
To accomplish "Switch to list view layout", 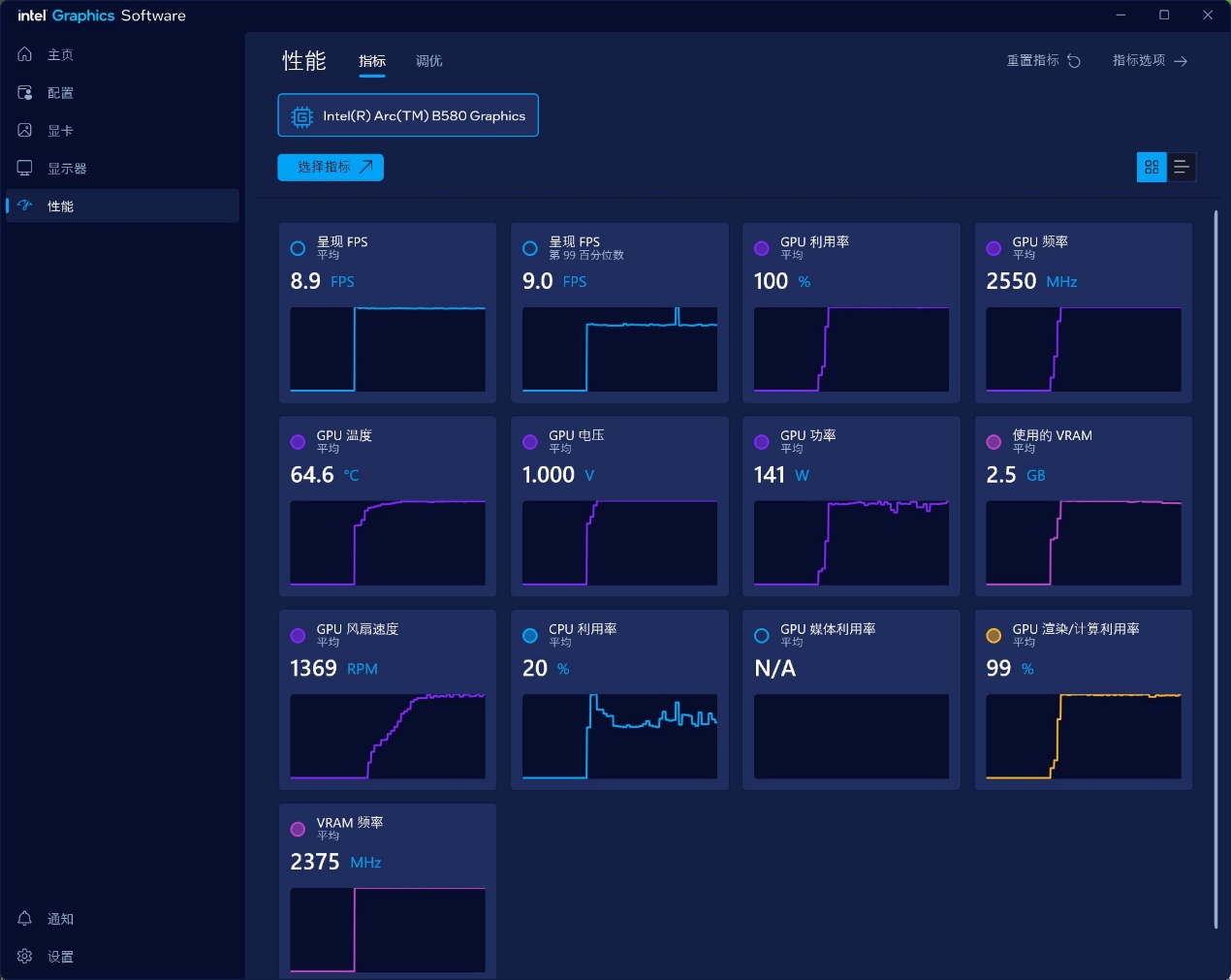I will 1182,168.
